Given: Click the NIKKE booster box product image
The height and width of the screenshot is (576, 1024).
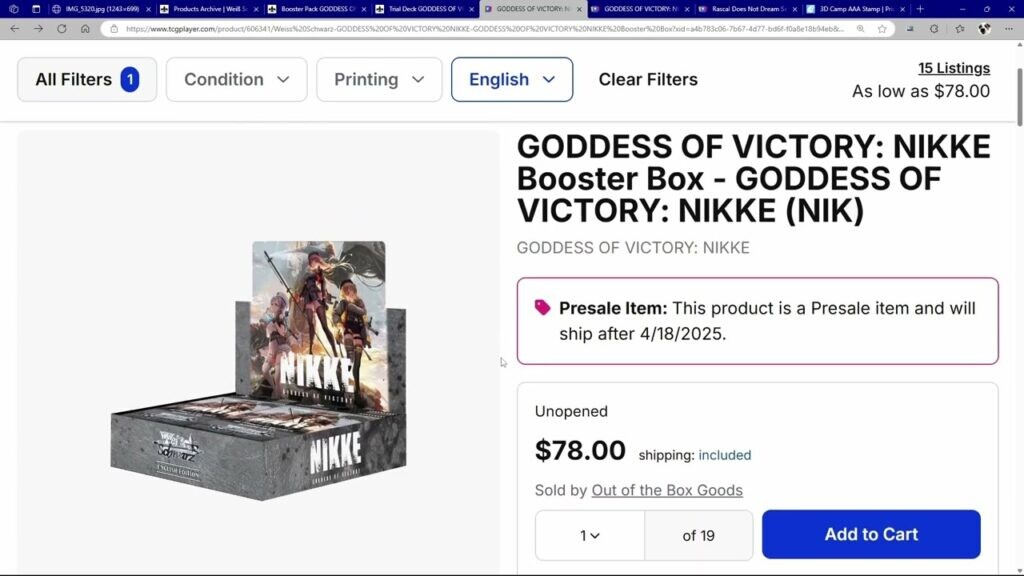Looking at the screenshot, I should (259, 370).
